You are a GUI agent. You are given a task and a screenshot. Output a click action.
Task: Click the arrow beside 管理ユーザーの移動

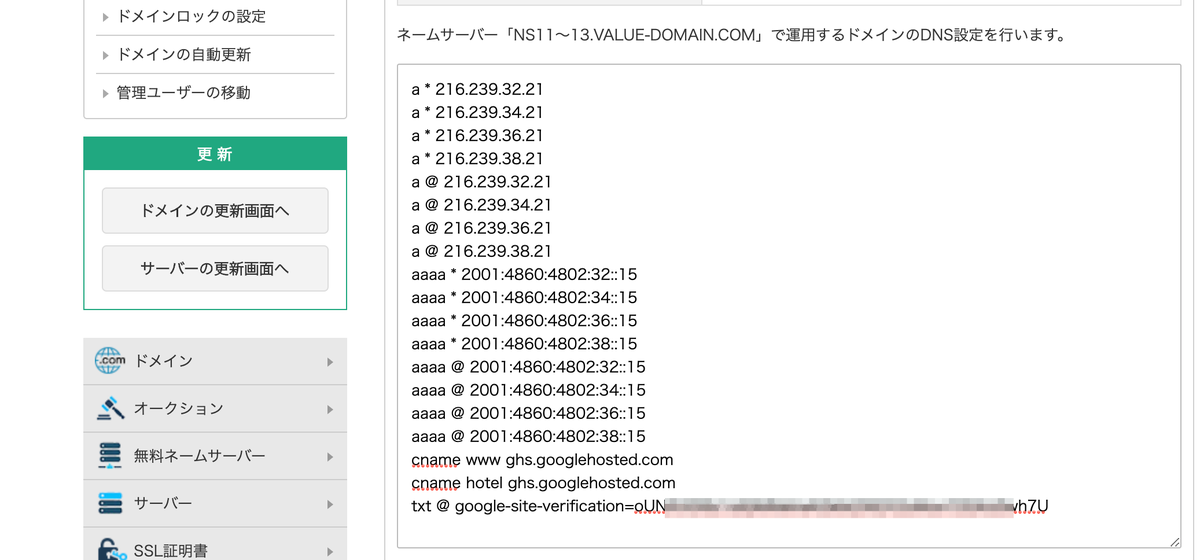[106, 93]
